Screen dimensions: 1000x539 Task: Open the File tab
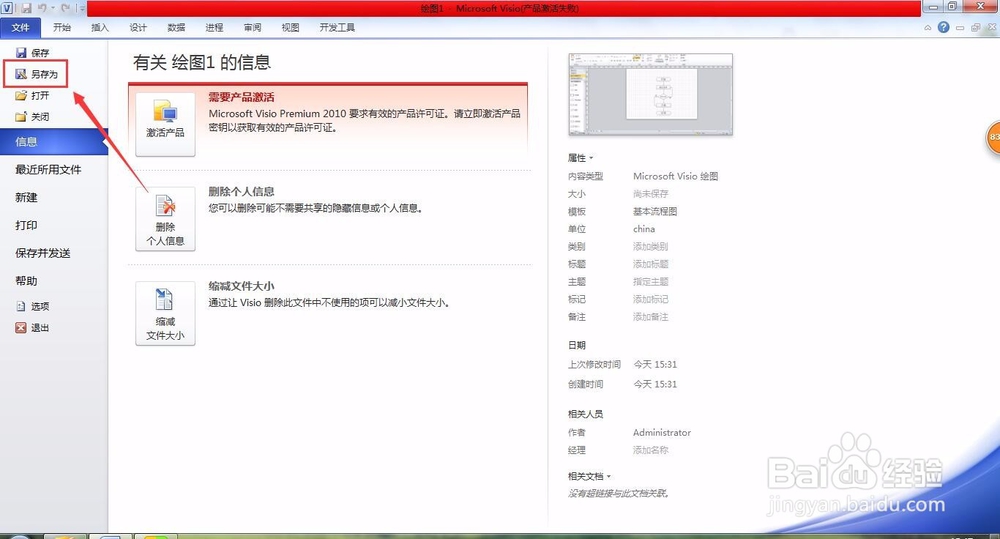click(20, 27)
